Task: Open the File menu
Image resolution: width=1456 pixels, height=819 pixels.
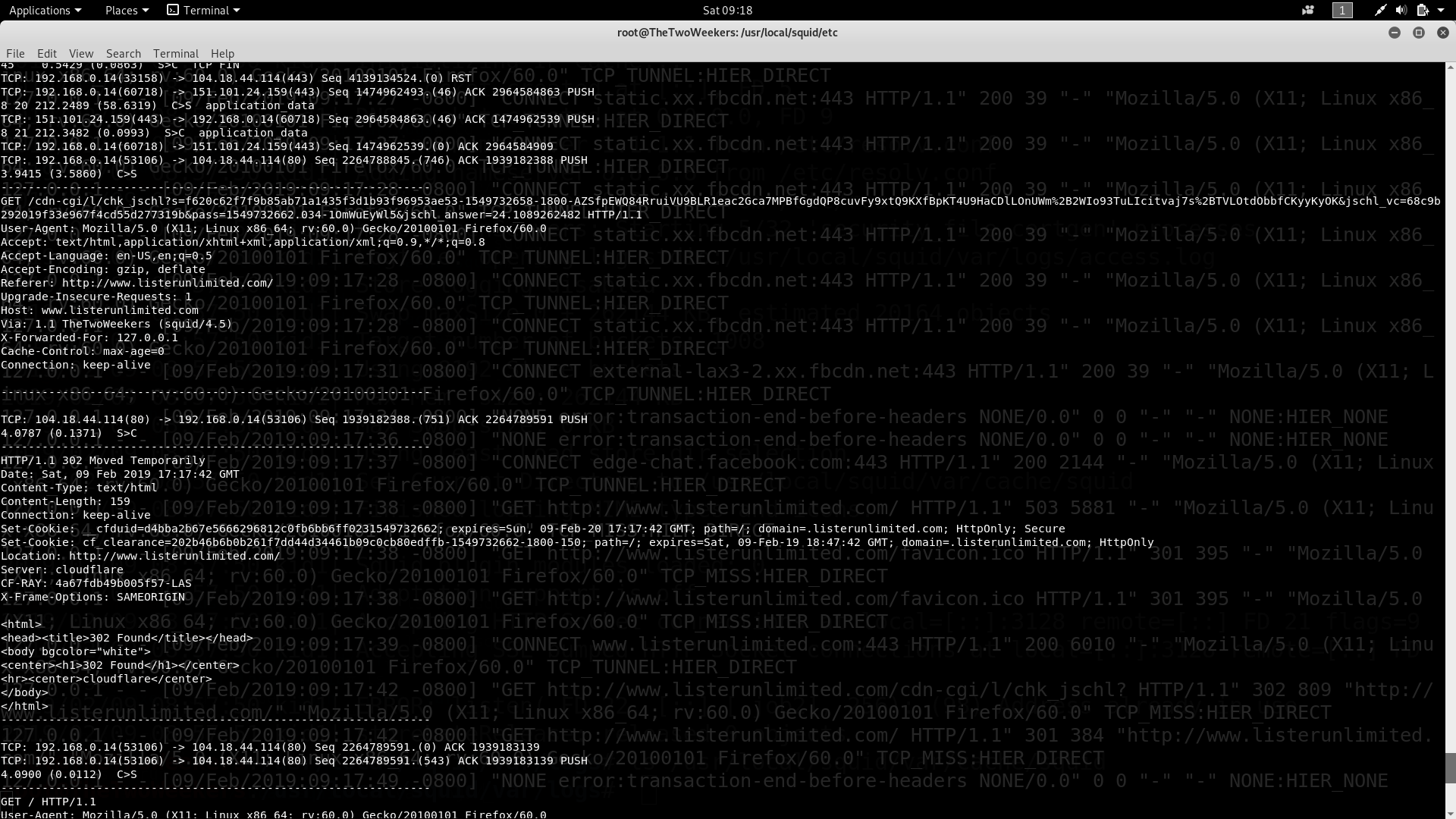Action: coord(15,53)
